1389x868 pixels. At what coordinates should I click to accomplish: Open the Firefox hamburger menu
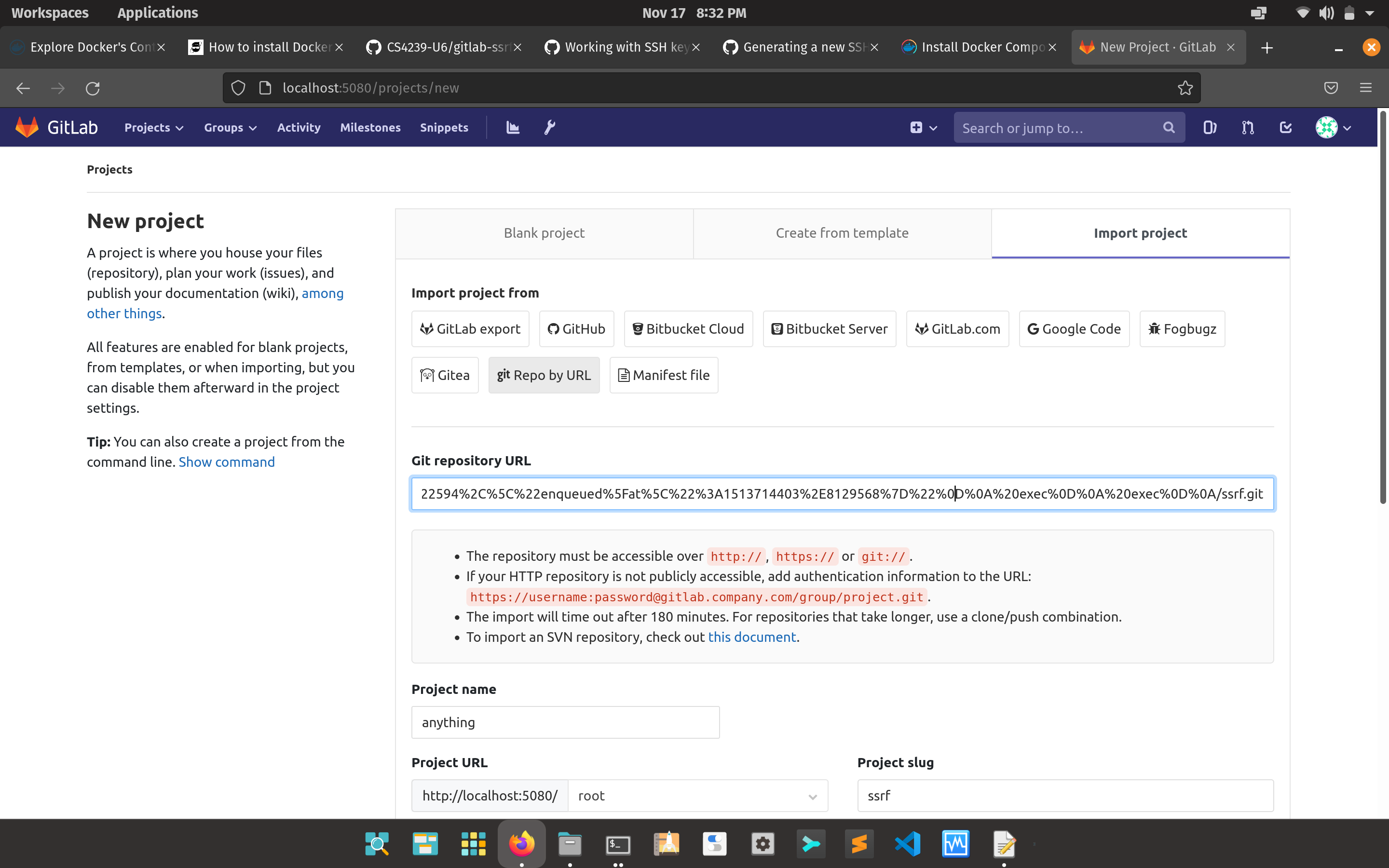1365,88
